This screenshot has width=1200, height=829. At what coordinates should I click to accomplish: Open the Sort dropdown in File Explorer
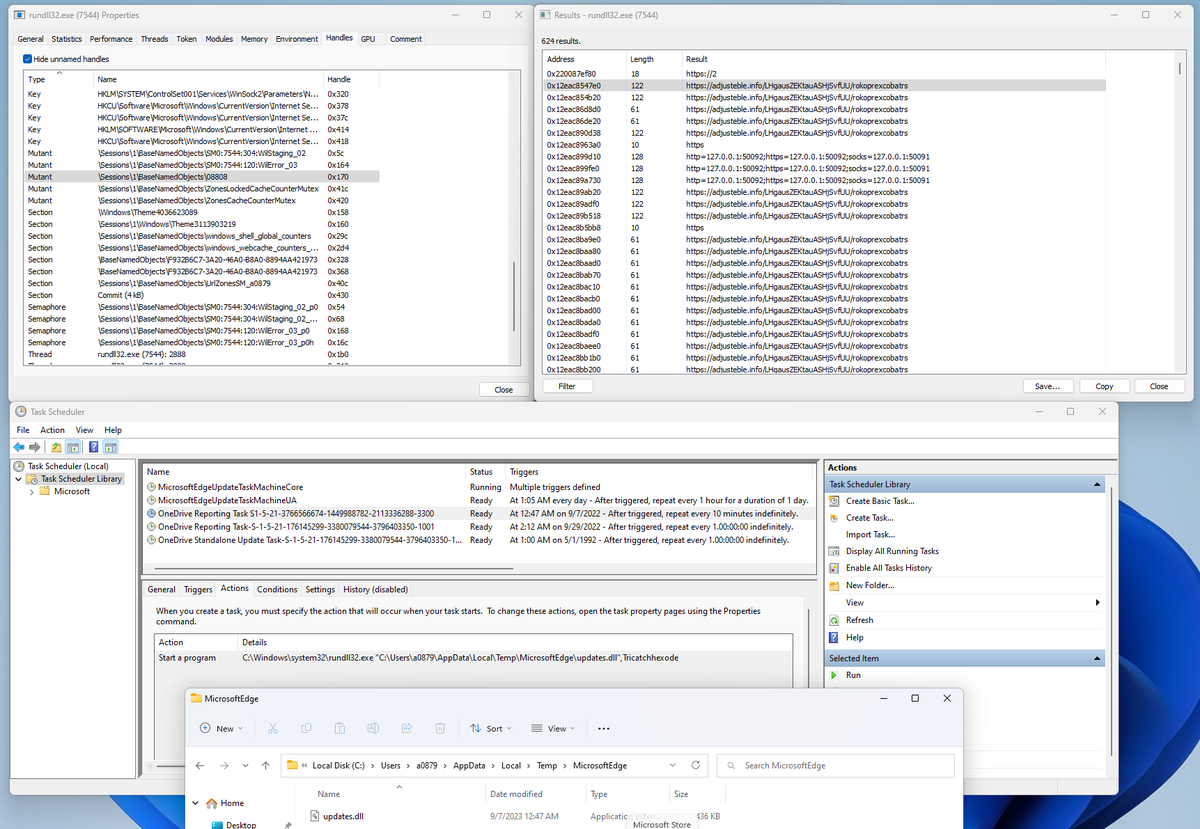490,728
